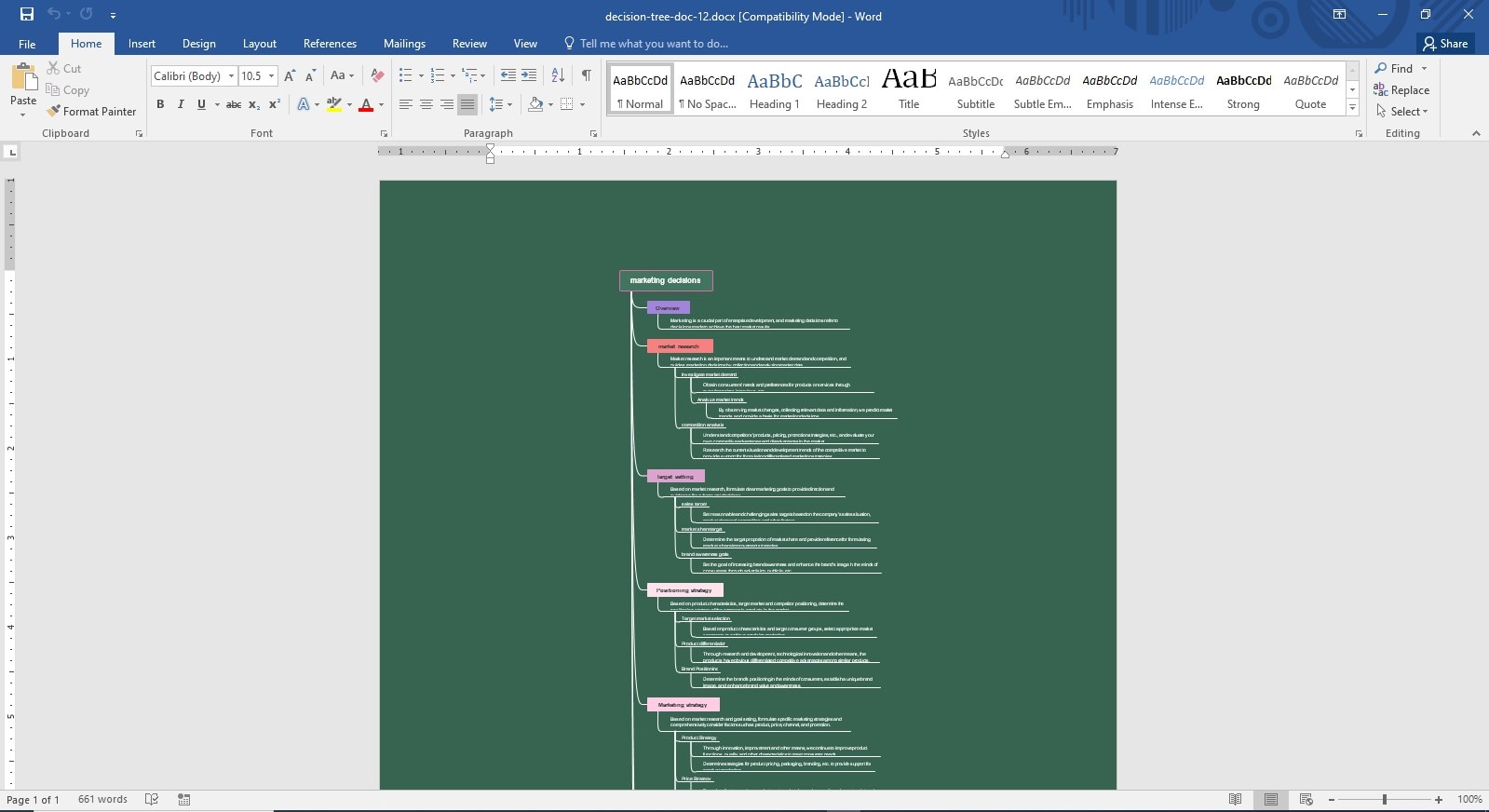The height and width of the screenshot is (812, 1489).
Task: Switch to the Design tab
Action: tap(198, 44)
